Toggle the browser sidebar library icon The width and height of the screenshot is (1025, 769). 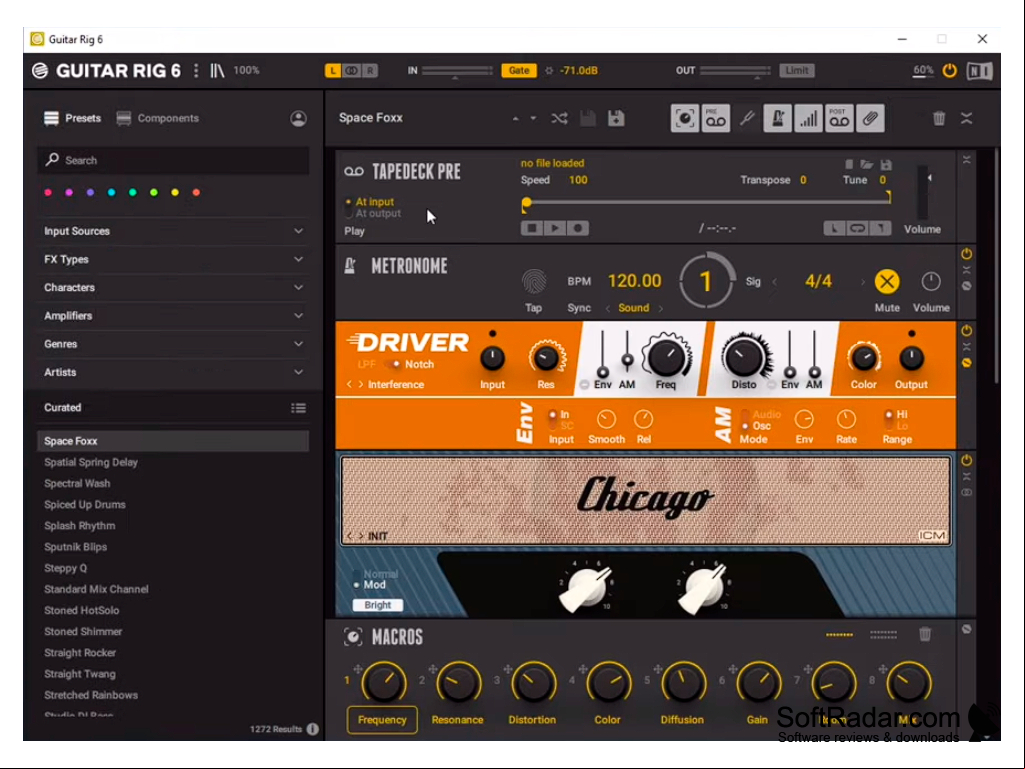217,71
